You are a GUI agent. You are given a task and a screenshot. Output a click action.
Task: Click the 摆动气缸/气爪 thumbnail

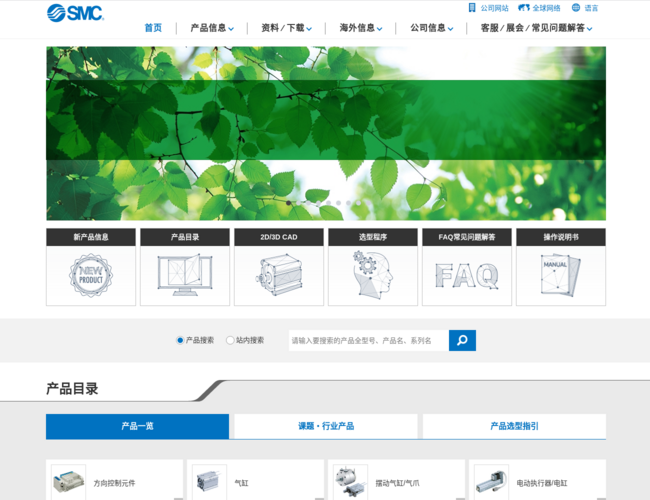pos(350,482)
